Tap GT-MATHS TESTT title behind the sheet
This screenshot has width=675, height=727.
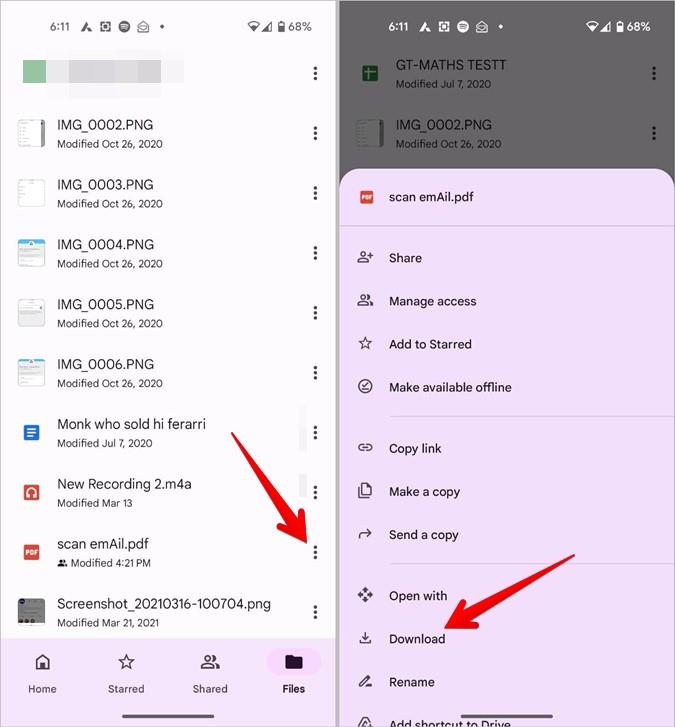[x=451, y=65]
